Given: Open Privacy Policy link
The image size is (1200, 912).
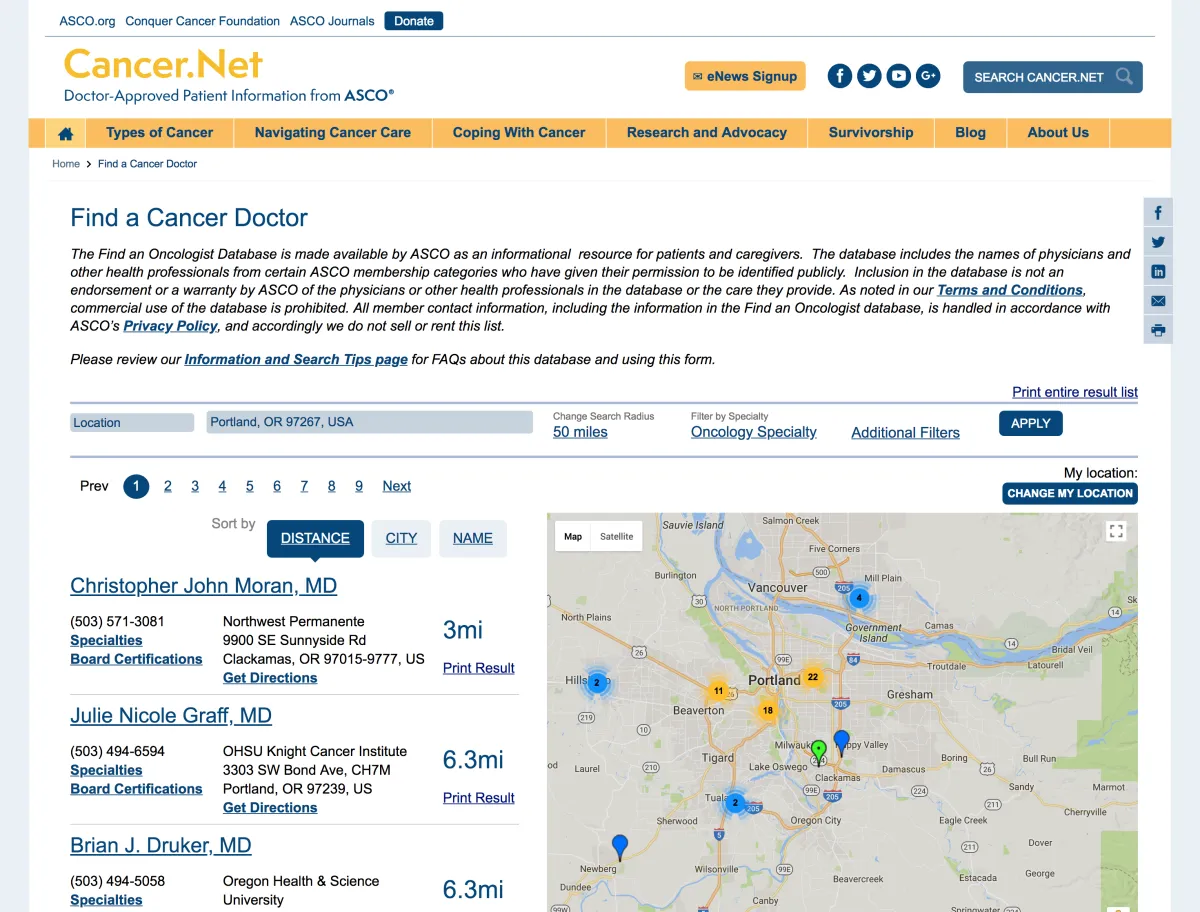Looking at the screenshot, I should [170, 326].
